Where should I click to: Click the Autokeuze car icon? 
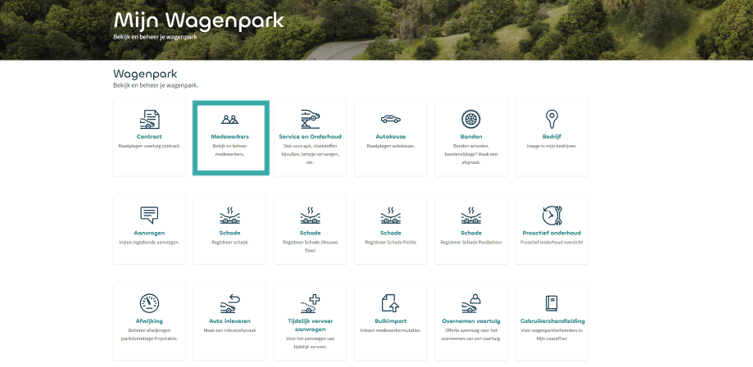[x=390, y=119]
